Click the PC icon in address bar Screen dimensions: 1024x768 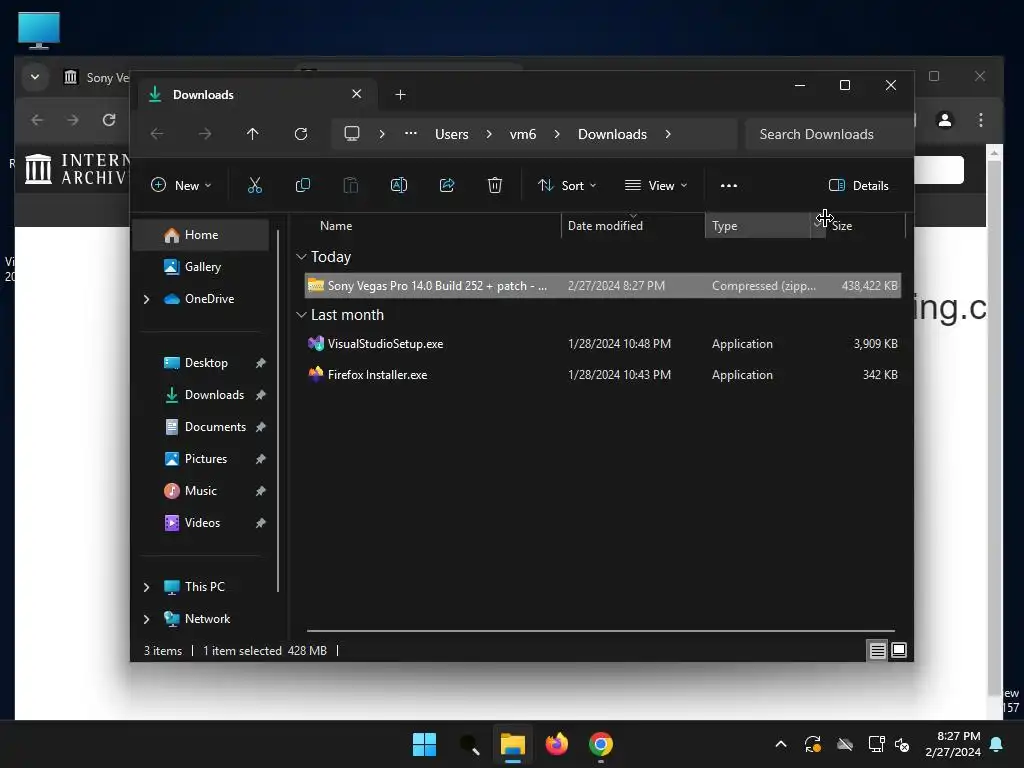click(352, 134)
